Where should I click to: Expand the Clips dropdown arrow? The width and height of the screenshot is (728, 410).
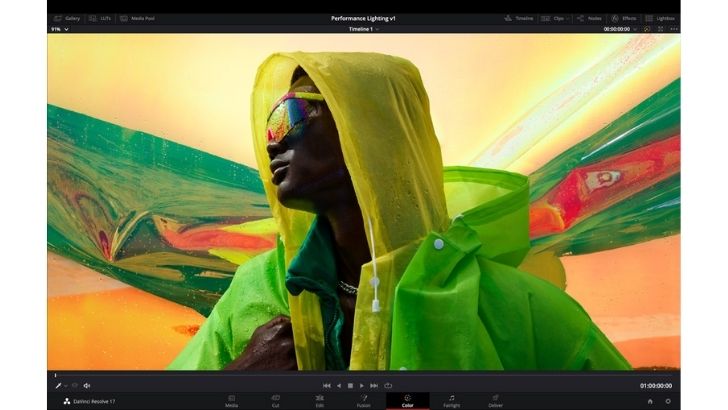point(569,18)
